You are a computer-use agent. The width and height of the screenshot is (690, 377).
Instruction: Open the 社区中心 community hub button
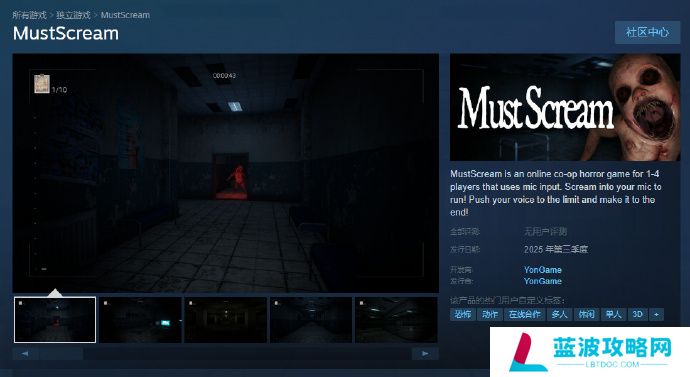647,32
